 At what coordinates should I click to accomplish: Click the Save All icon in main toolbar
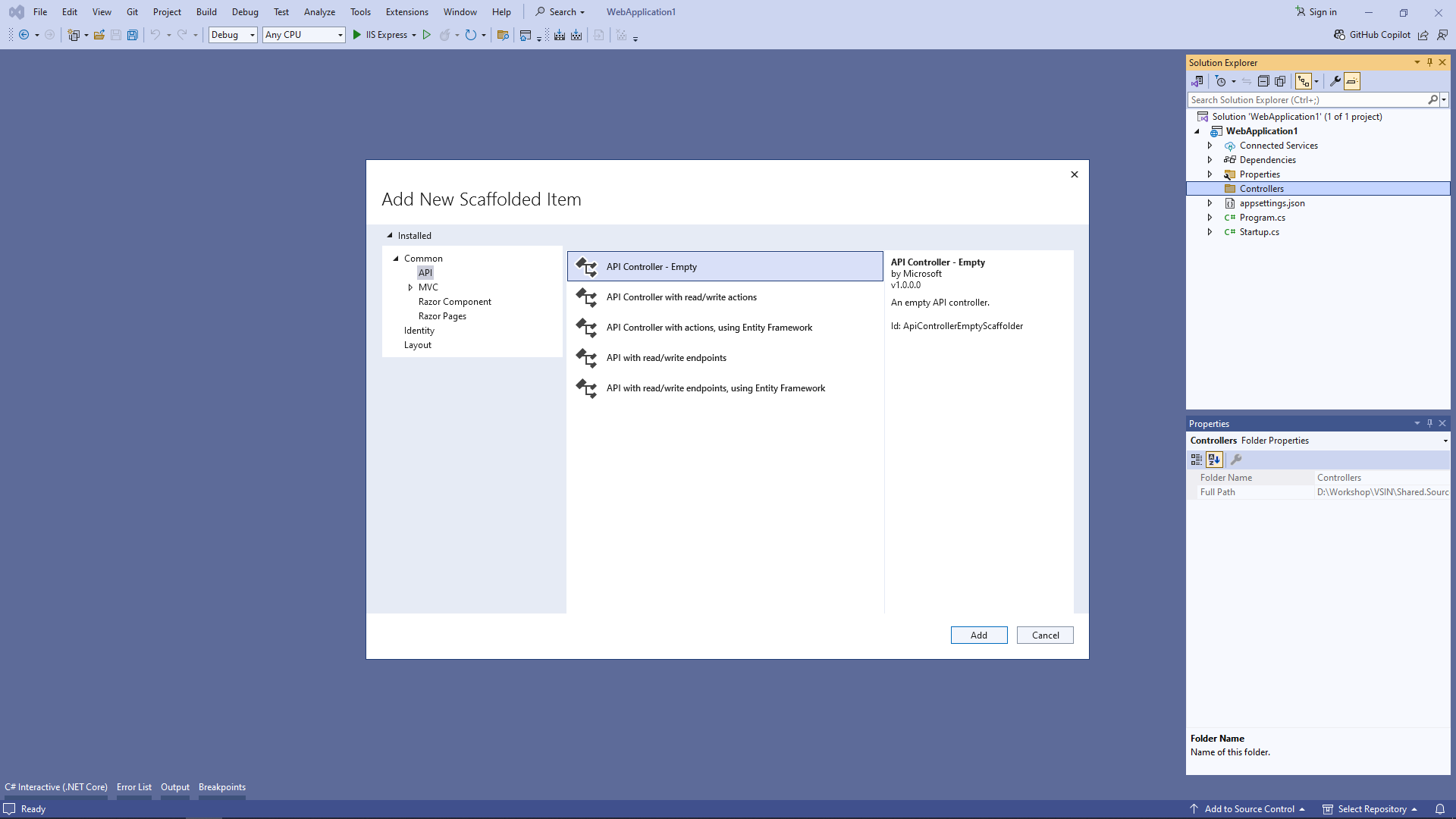coord(133,35)
